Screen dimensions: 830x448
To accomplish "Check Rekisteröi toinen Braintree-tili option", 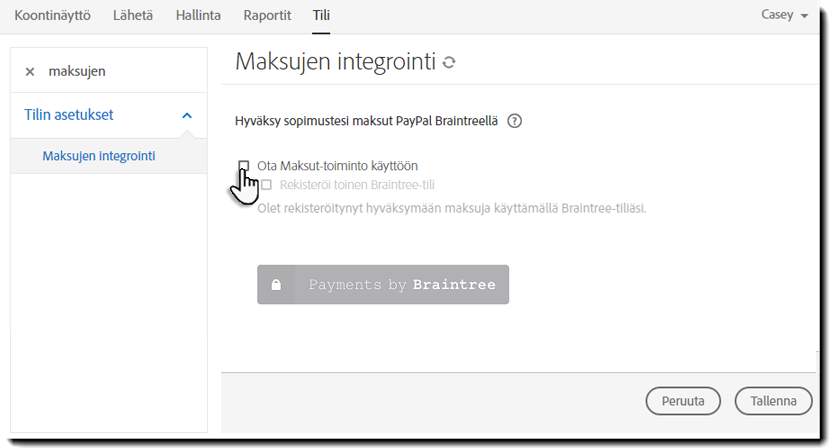I will point(266,185).
